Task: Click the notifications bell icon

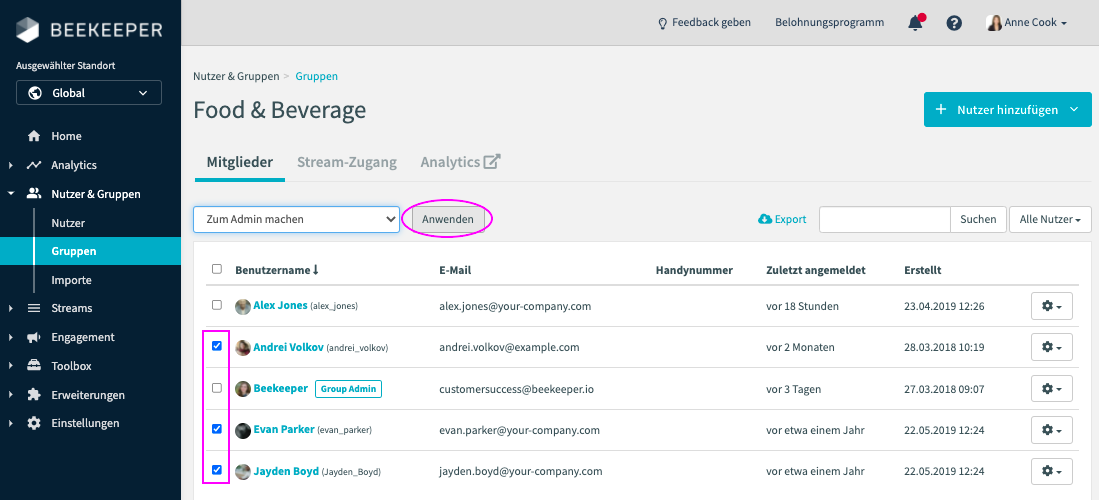Action: (915, 23)
